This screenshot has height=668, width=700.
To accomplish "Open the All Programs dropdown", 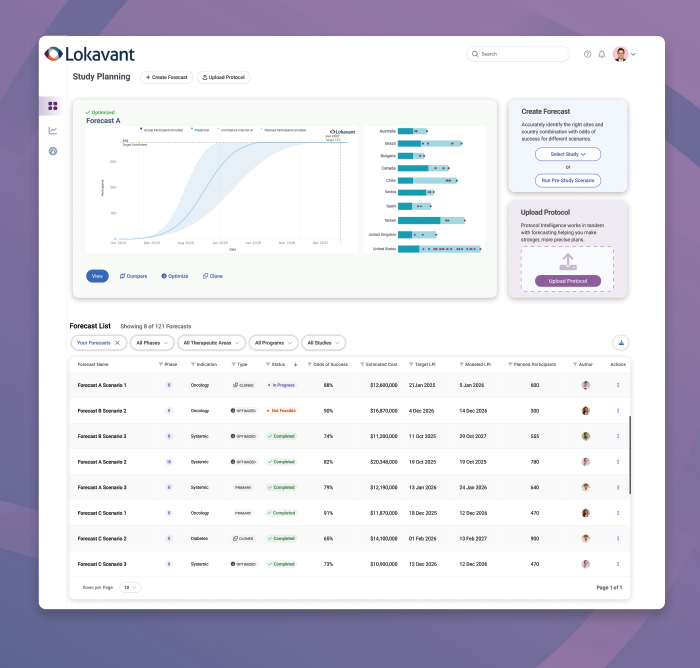I will [x=273, y=343].
